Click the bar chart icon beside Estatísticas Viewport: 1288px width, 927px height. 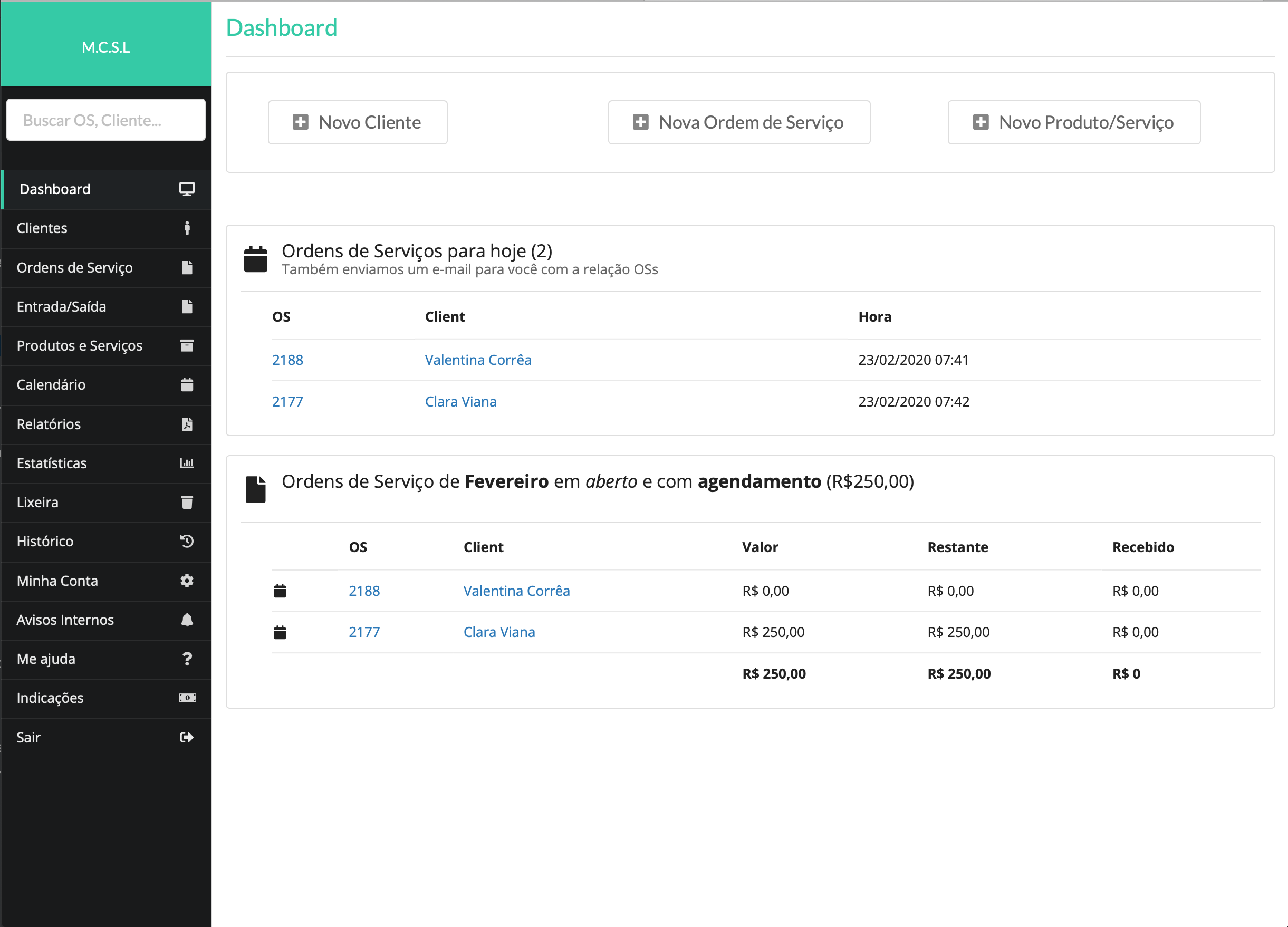(187, 463)
